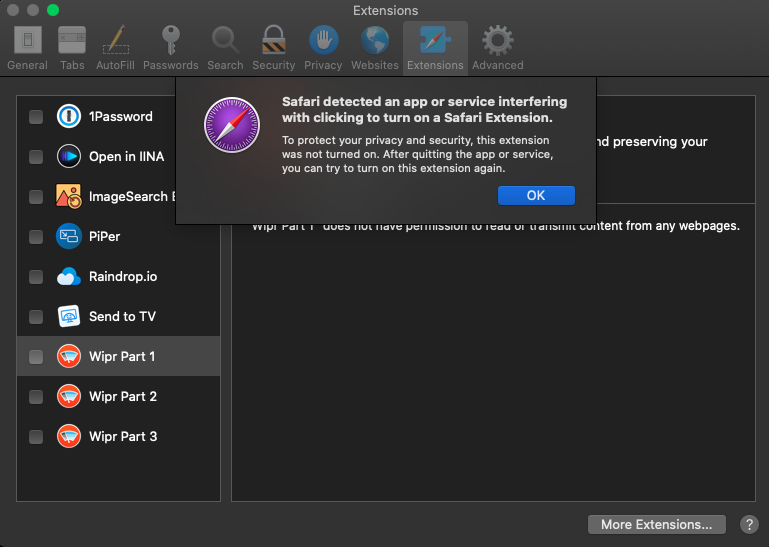Image resolution: width=769 pixels, height=547 pixels.
Task: Click the ImageSearch extension icon
Action: [x=69, y=196]
